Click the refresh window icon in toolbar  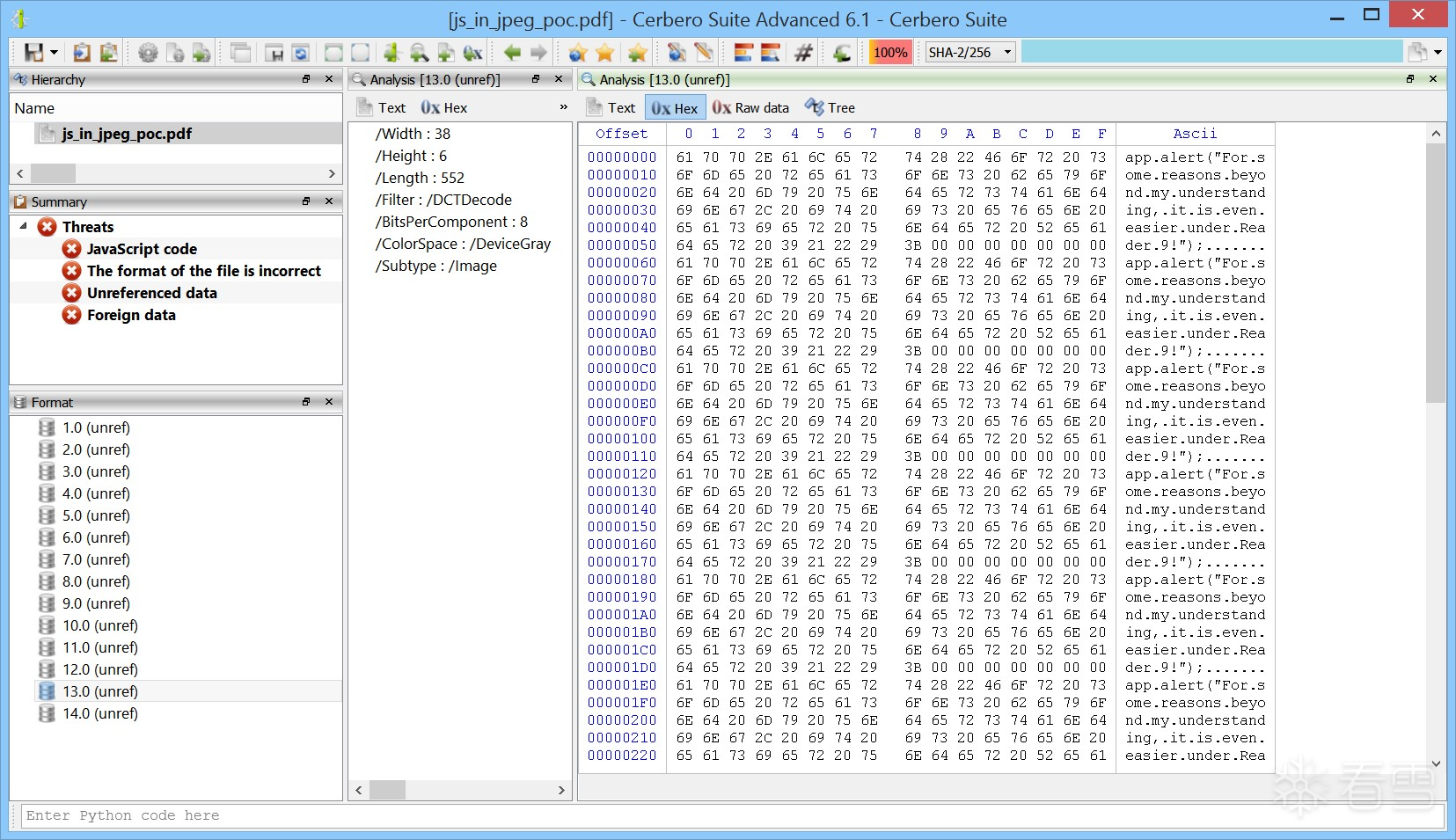(300, 53)
